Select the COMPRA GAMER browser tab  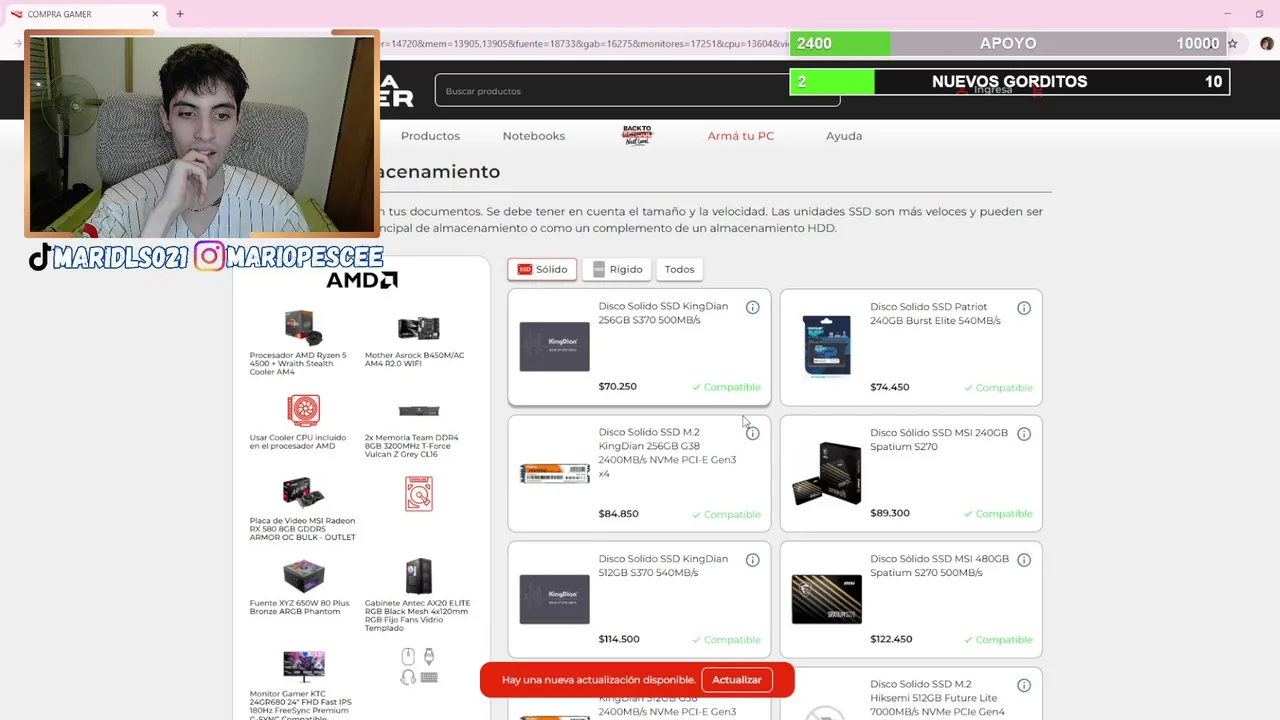85,14
